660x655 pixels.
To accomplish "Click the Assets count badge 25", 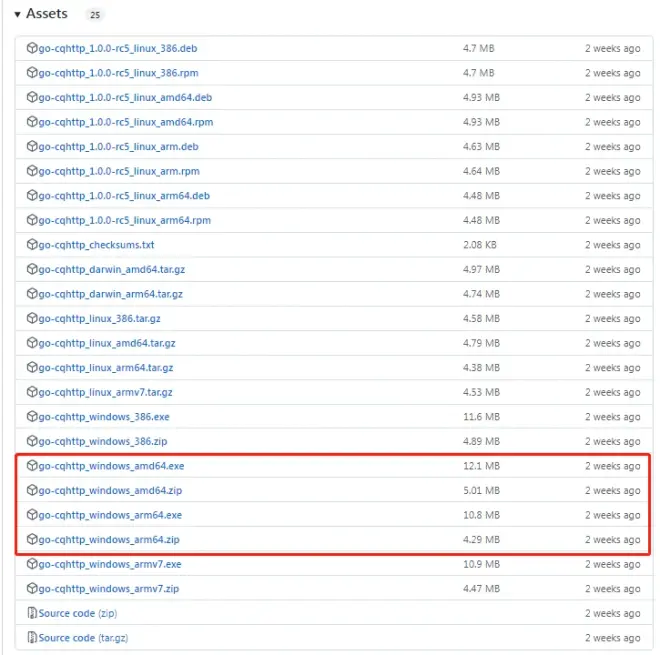I will pos(95,15).
